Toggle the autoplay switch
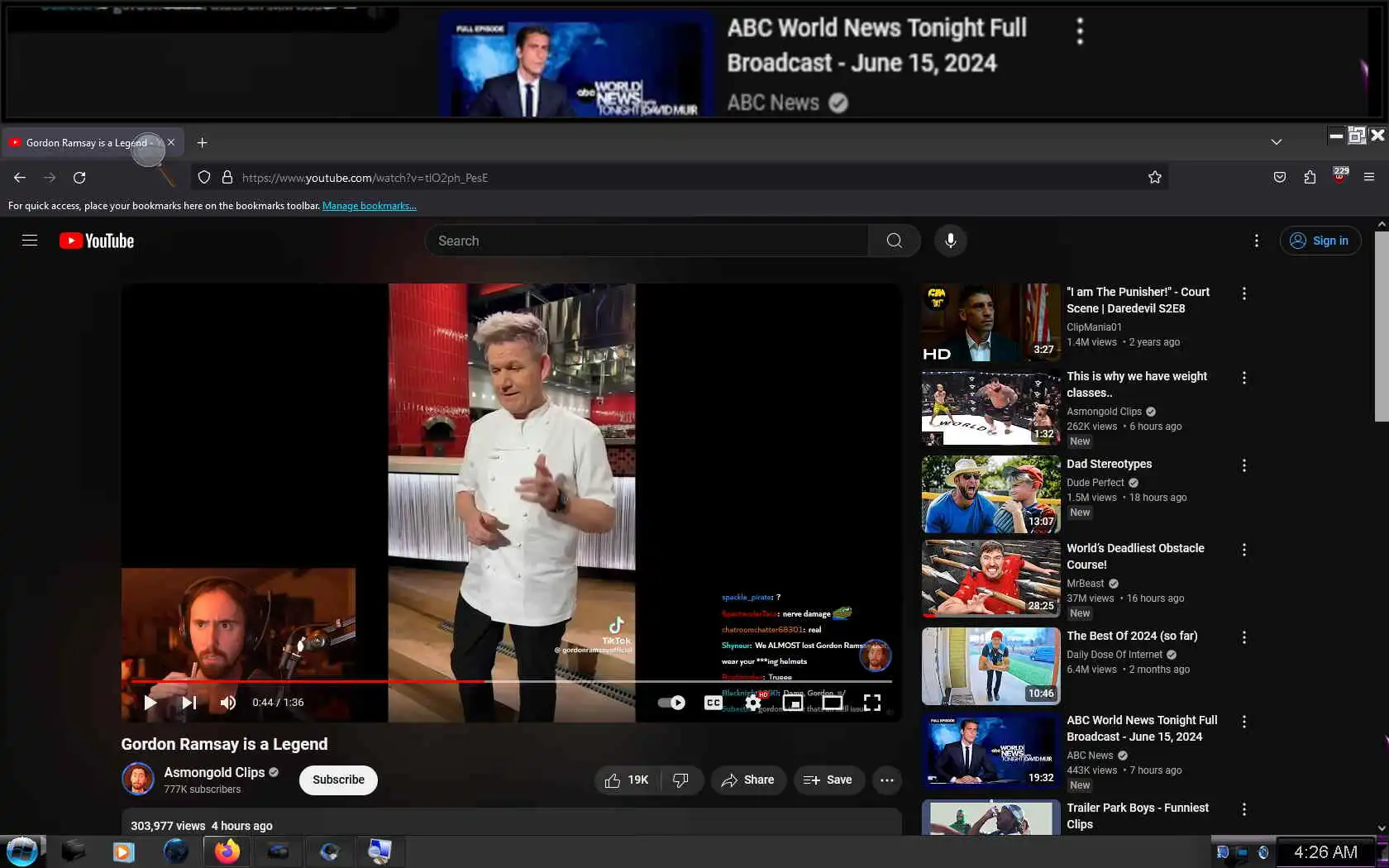Viewport: 1389px width, 868px height. click(671, 703)
